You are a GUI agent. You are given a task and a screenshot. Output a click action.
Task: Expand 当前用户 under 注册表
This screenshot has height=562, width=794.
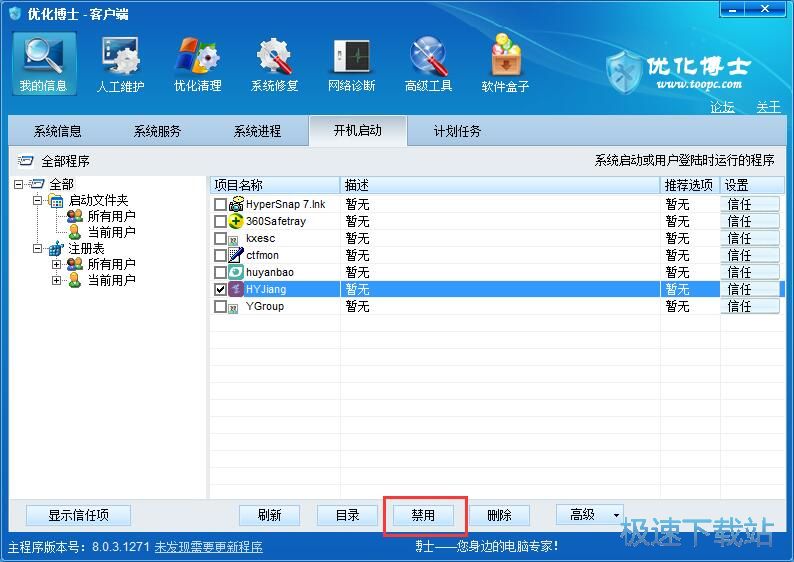[56, 280]
